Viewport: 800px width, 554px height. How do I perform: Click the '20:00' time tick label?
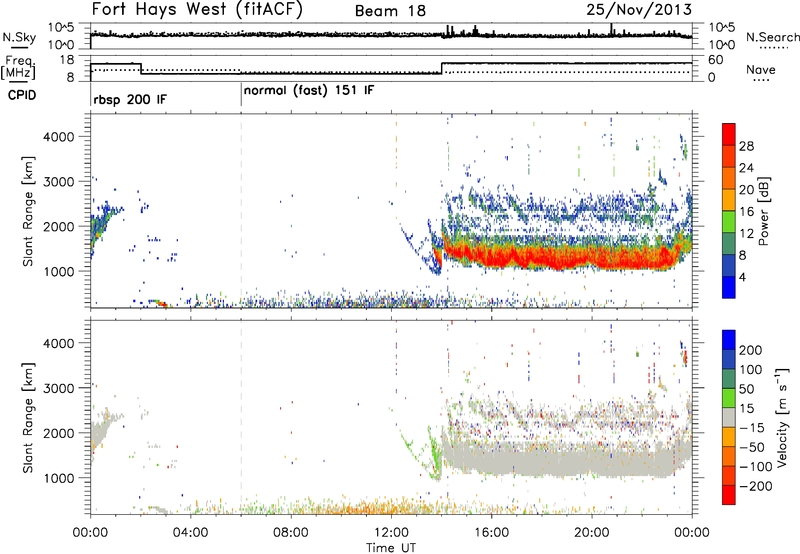coord(591,533)
